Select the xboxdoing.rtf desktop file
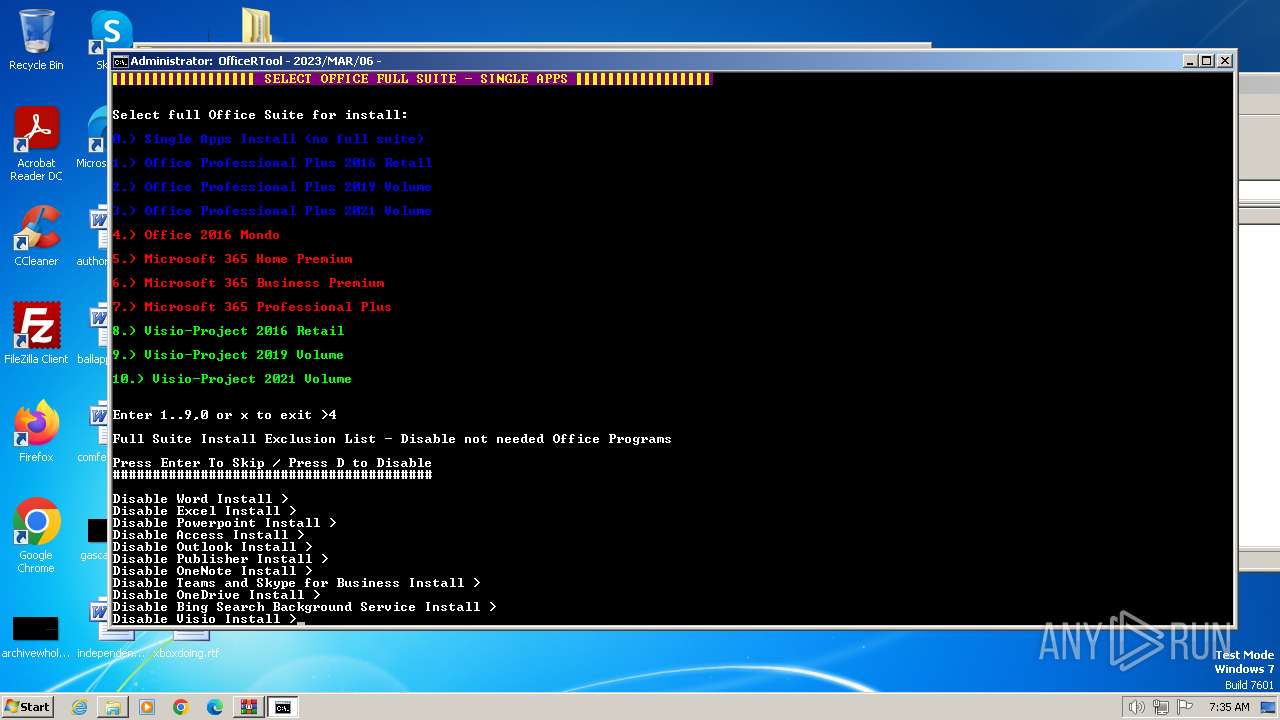 (186, 653)
